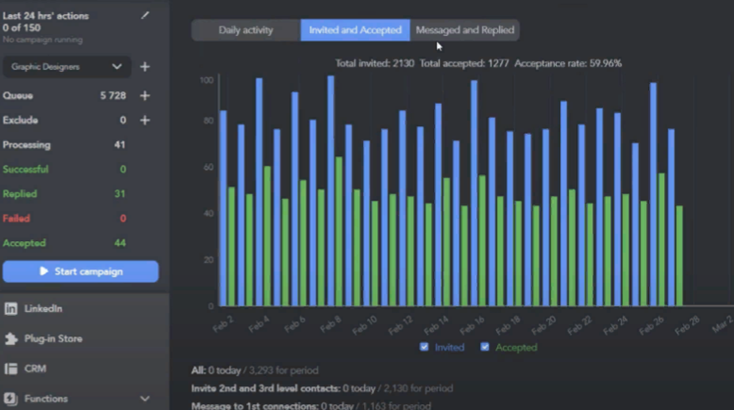Open the Plug-in Store menu item

[x=53, y=338]
